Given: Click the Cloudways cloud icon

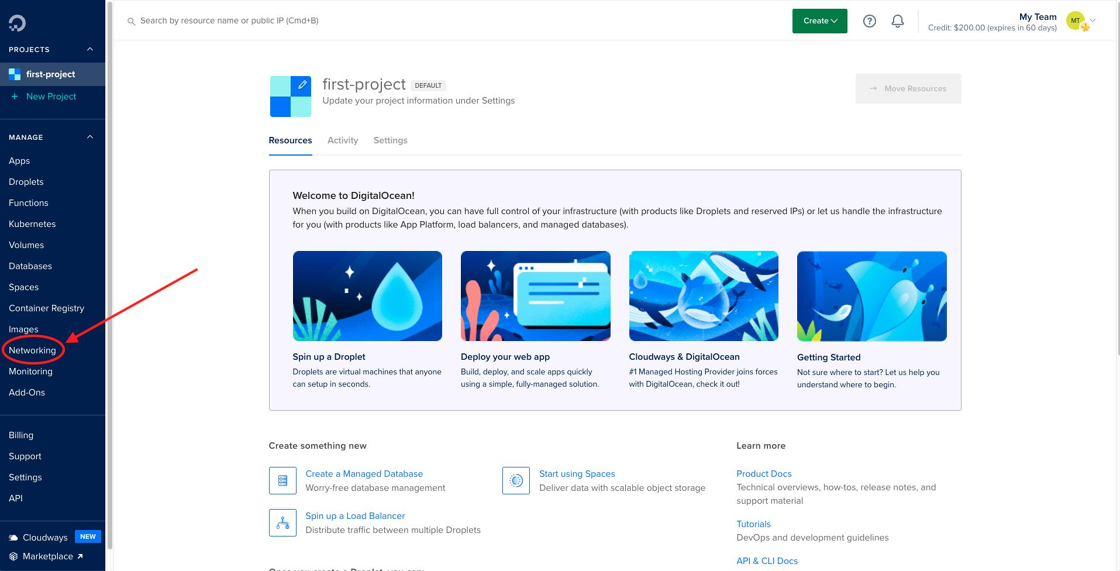Looking at the screenshot, I should (14, 537).
